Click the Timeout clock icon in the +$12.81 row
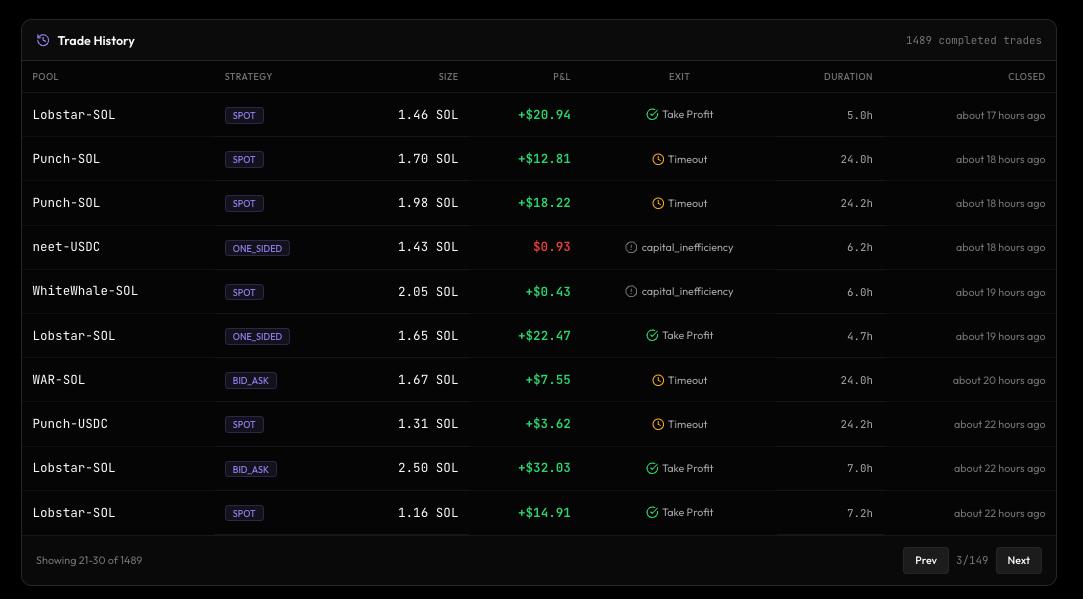The height and width of the screenshot is (599, 1083). pyautogui.click(x=658, y=160)
